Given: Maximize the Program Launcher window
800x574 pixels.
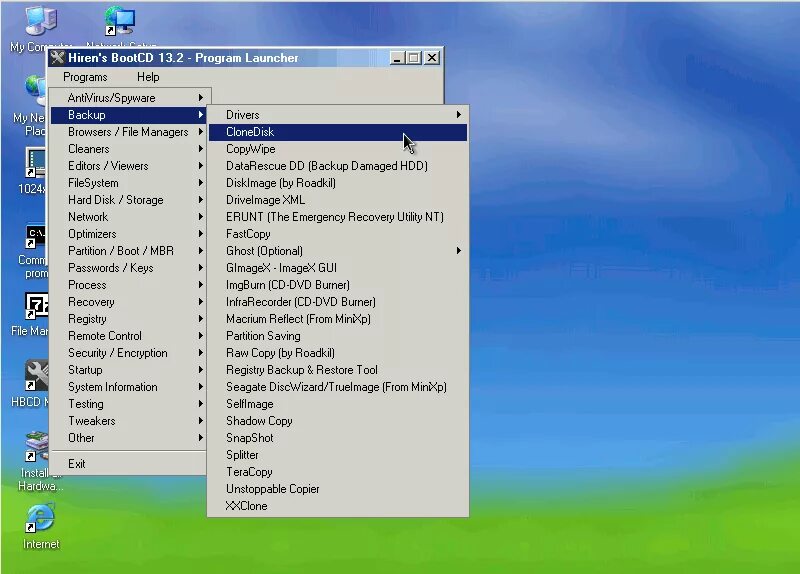Looking at the screenshot, I should (413, 58).
